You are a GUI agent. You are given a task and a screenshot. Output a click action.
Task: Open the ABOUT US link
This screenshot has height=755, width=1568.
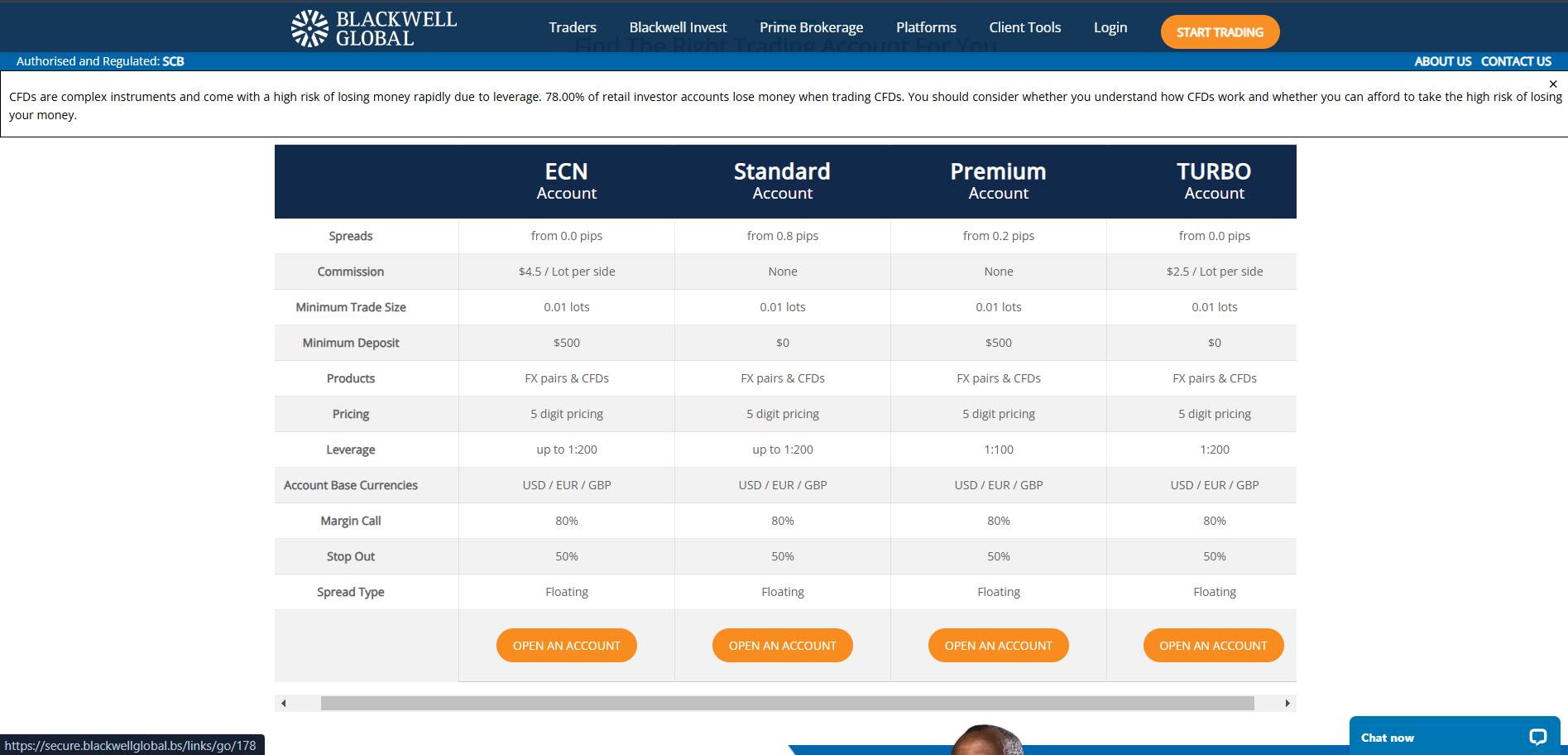pyautogui.click(x=1443, y=61)
